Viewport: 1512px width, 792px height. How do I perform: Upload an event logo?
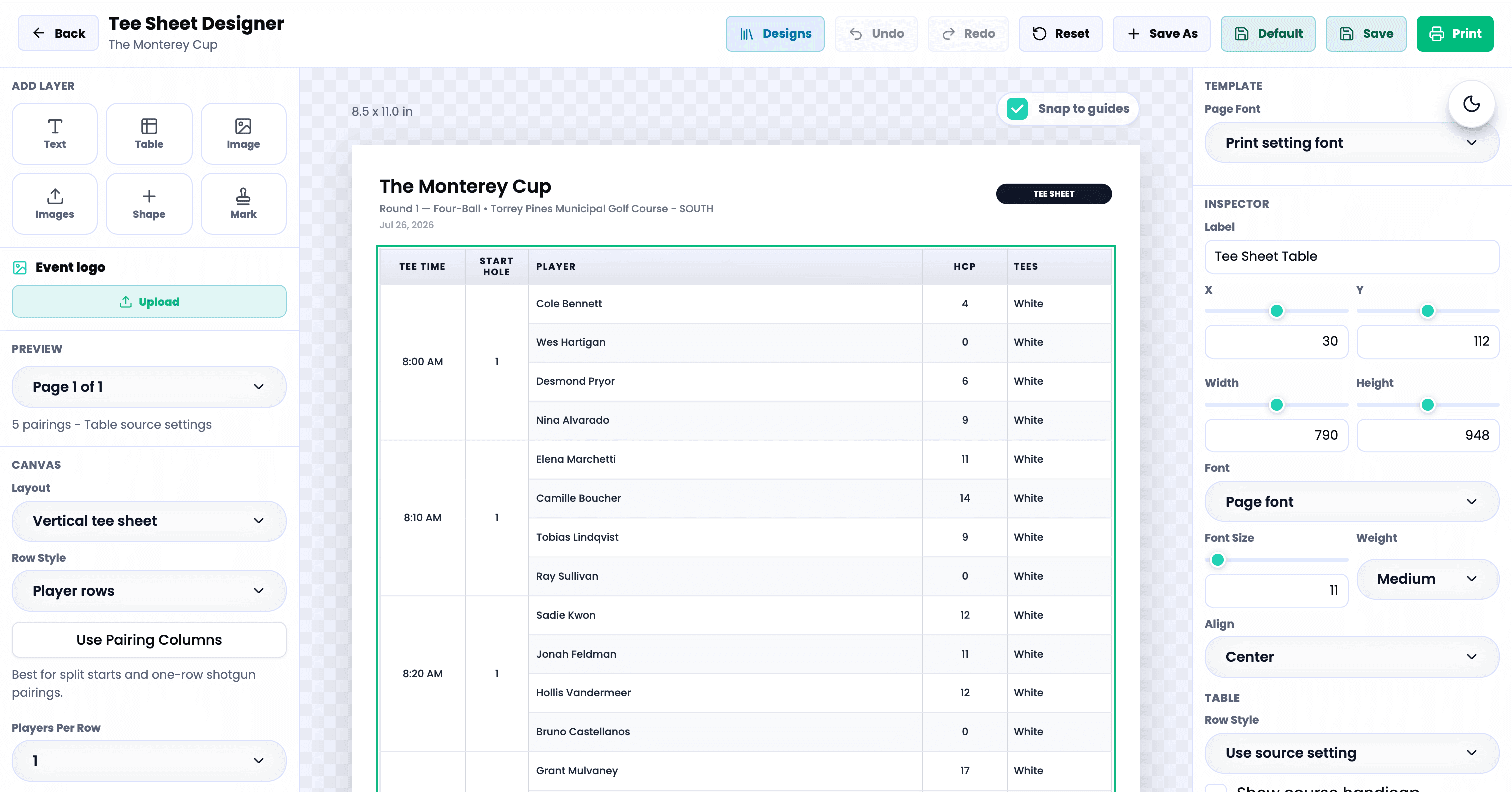pos(149,302)
